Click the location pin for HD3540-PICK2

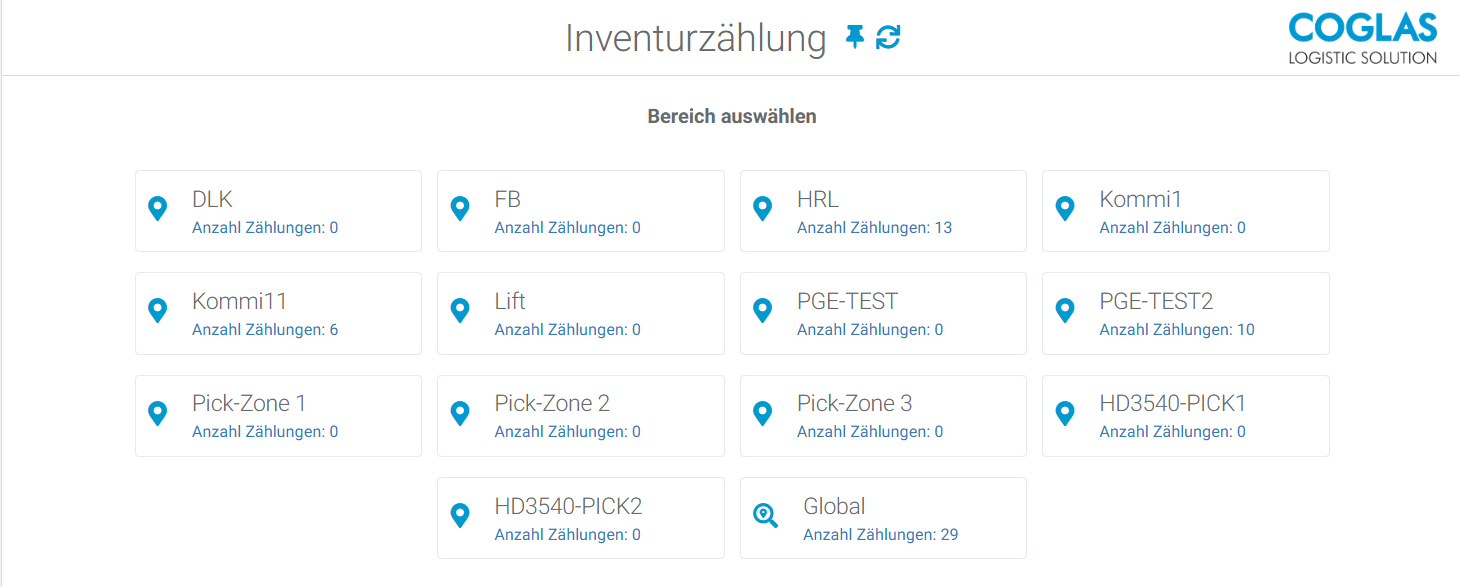(x=460, y=516)
